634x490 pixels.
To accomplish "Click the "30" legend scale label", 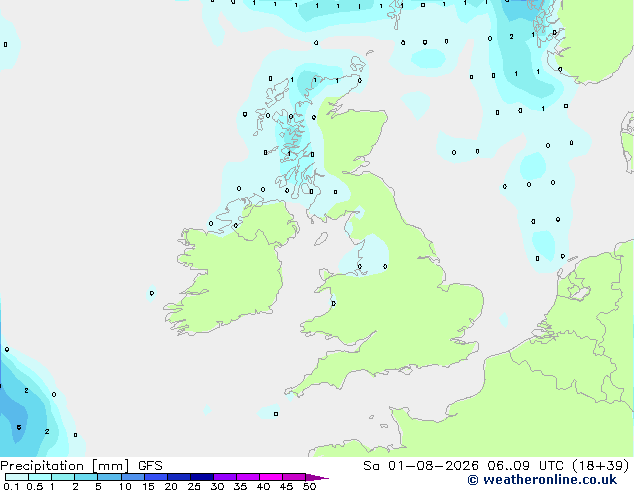I will click(217, 486).
